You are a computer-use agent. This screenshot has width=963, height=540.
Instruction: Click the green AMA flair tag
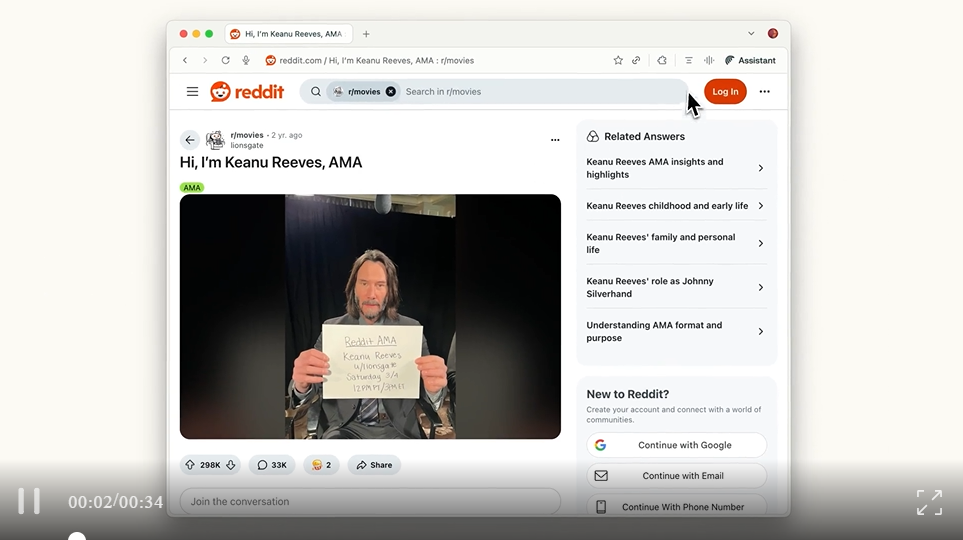192,187
